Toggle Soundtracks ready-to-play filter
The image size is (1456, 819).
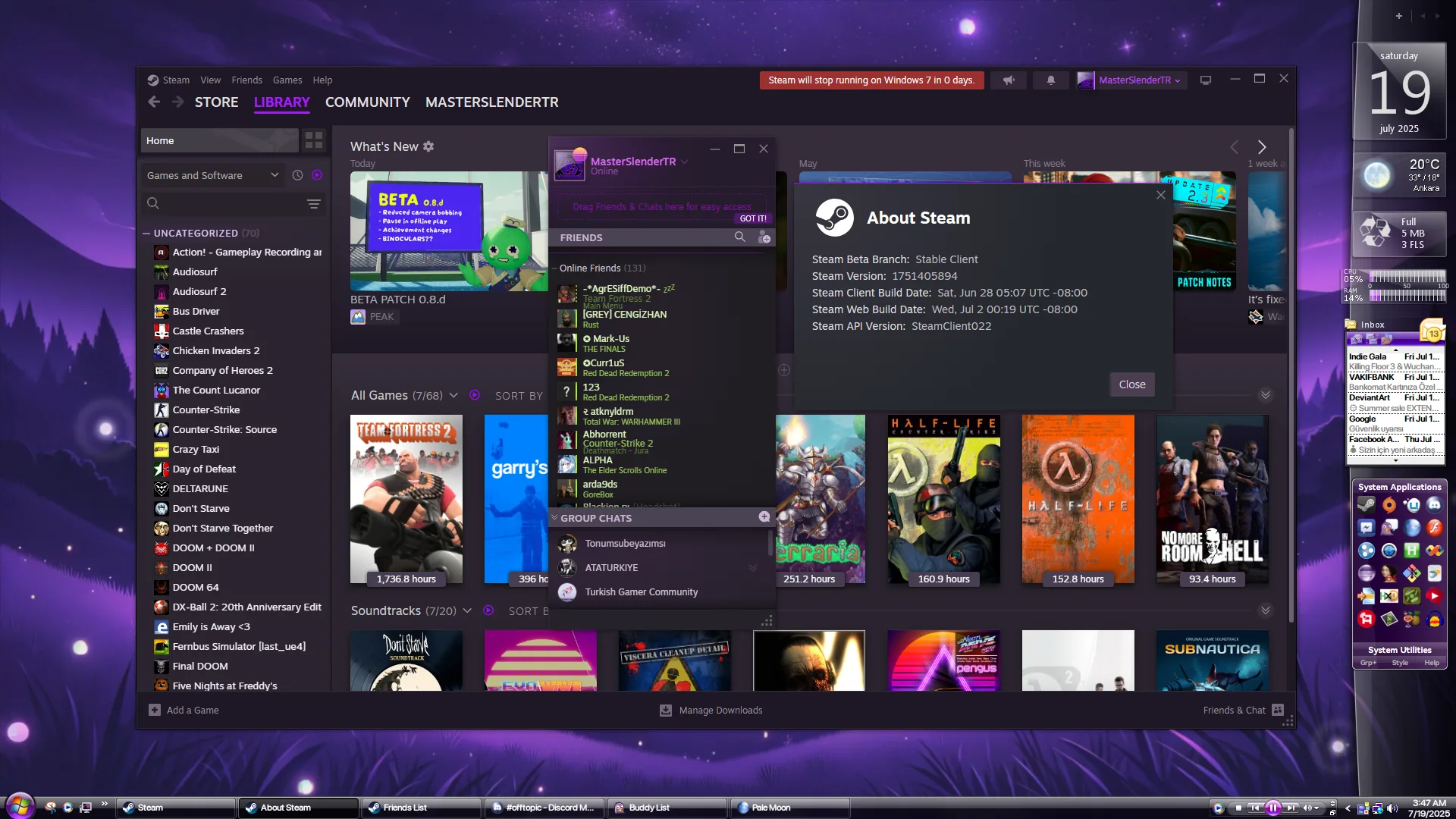tap(488, 610)
